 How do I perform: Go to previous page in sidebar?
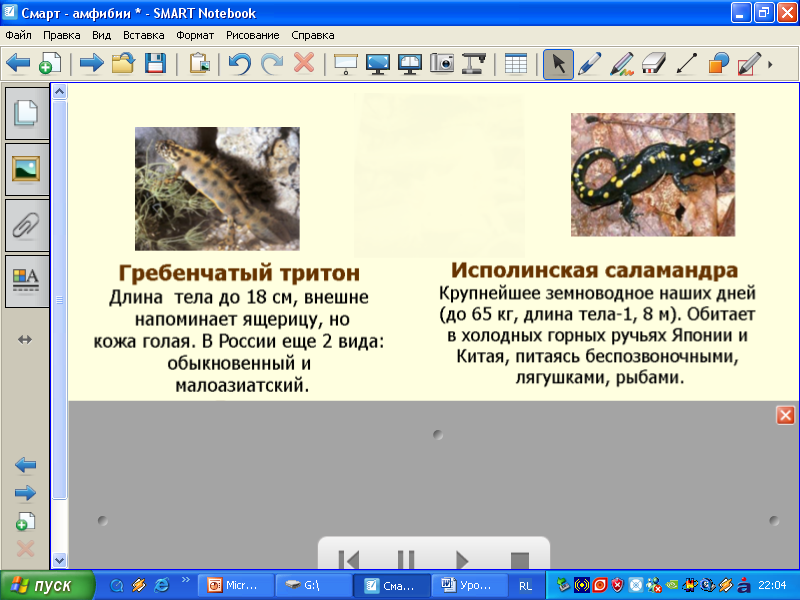pyautogui.click(x=26, y=465)
